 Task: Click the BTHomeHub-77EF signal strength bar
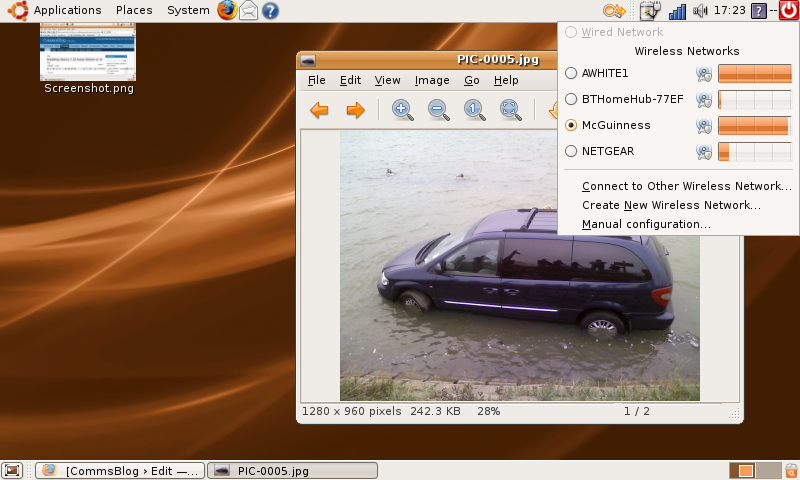[x=755, y=99]
